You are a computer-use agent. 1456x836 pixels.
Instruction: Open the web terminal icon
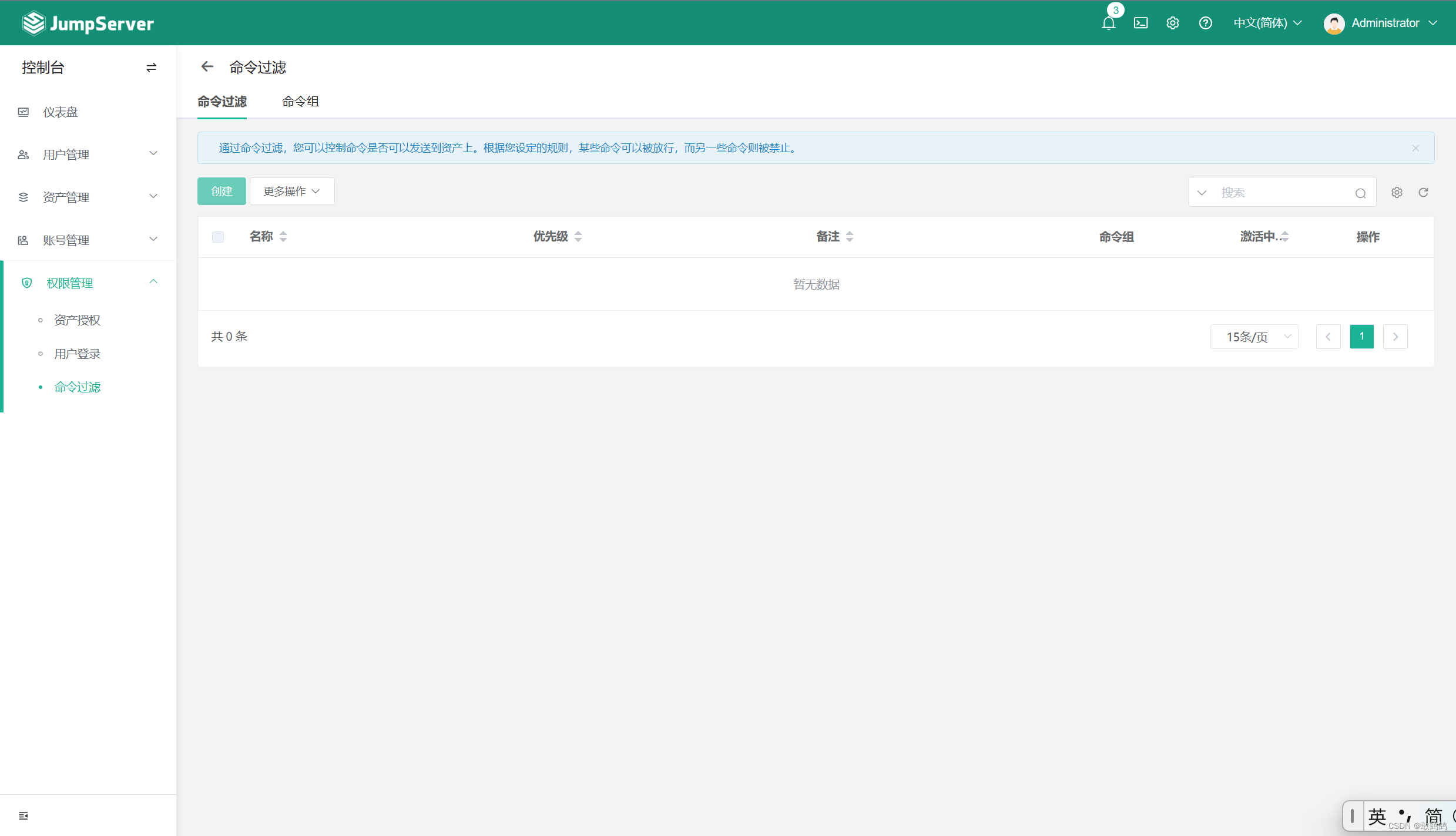tap(1140, 23)
